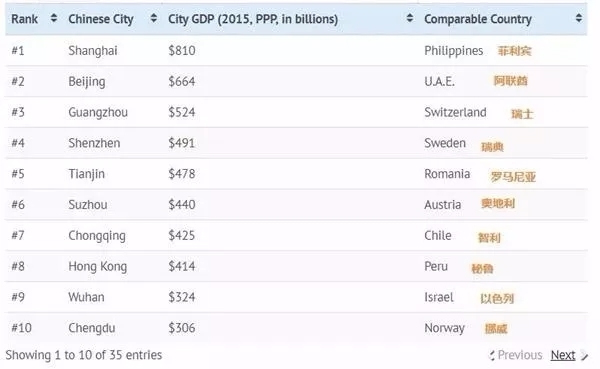
Task: Click the Previous page link
Action: (520, 355)
